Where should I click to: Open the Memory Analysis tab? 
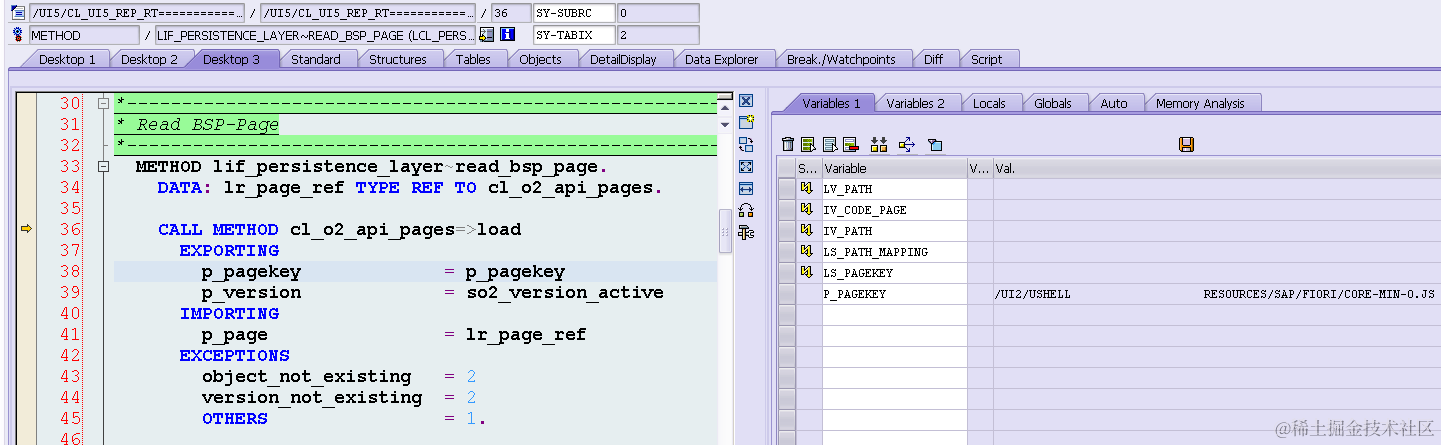coord(1200,104)
